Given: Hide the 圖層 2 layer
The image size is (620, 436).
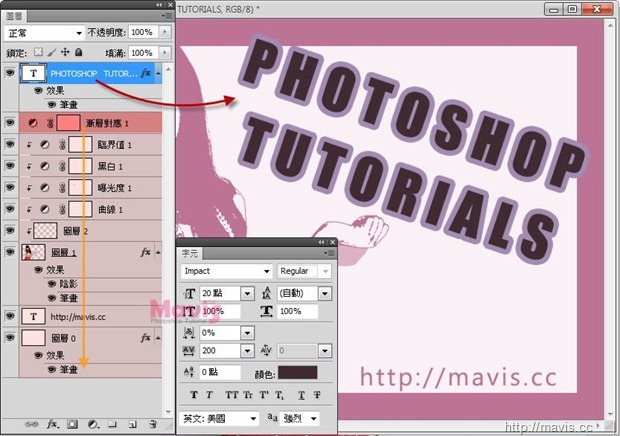Looking at the screenshot, I should [x=10, y=230].
